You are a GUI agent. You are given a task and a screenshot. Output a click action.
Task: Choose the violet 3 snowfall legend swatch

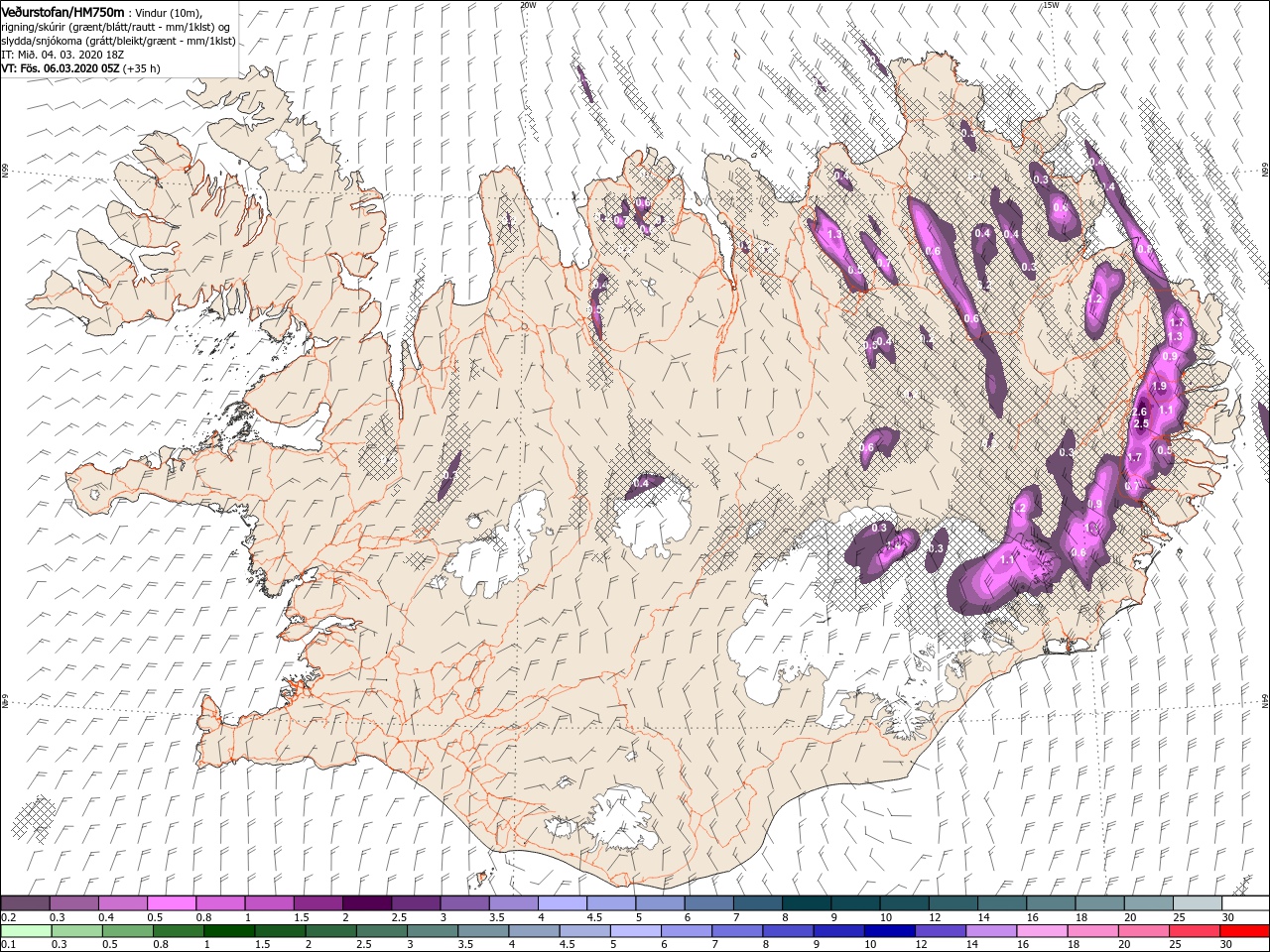point(464,903)
